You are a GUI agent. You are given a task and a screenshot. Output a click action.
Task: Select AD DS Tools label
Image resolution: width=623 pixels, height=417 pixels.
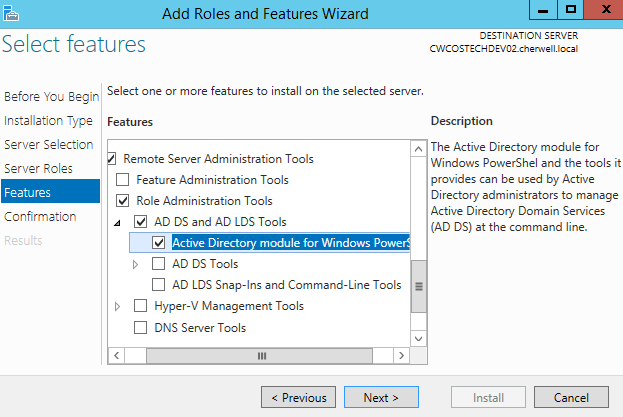click(205, 264)
